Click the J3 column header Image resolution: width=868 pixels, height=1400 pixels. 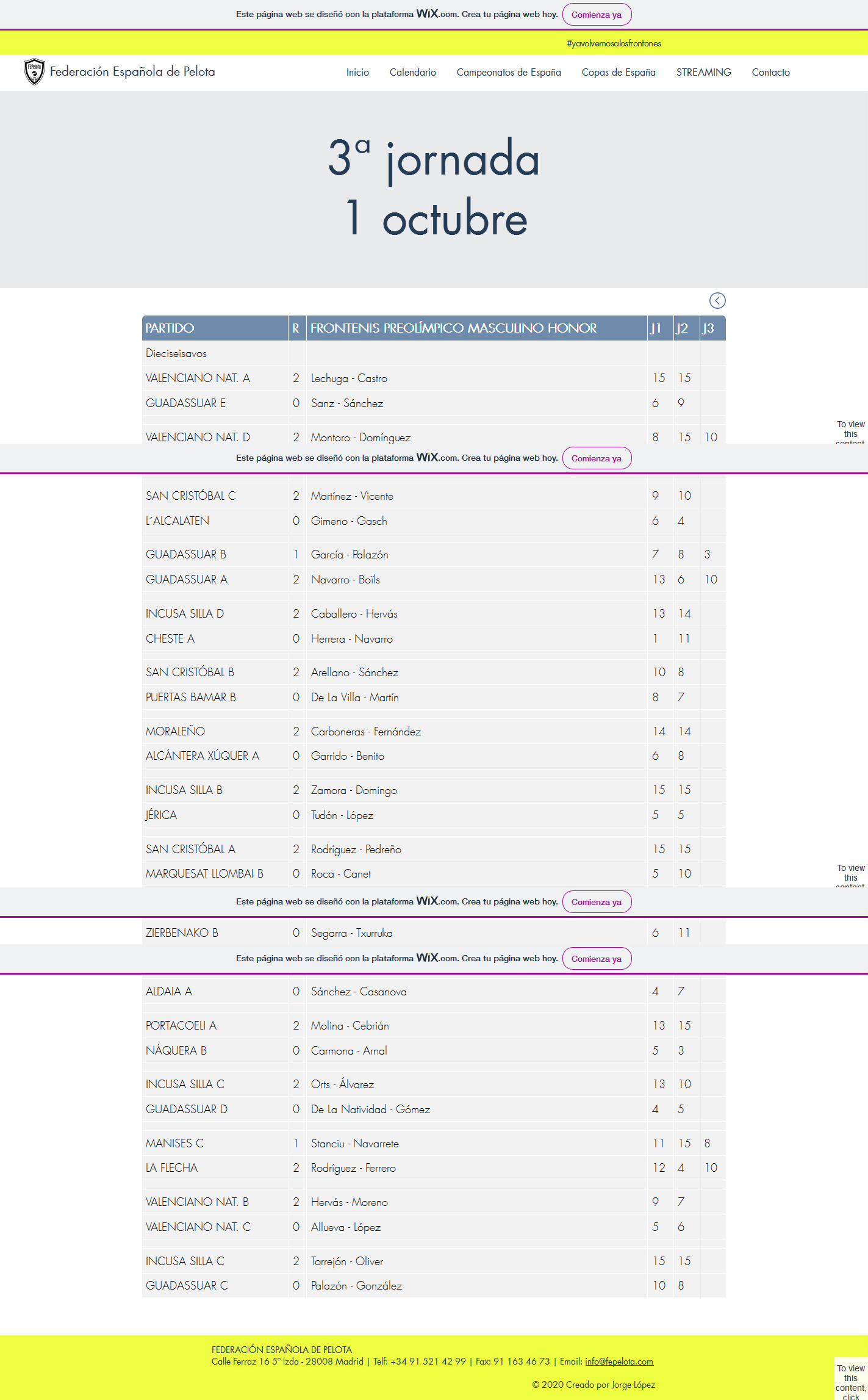pos(708,328)
